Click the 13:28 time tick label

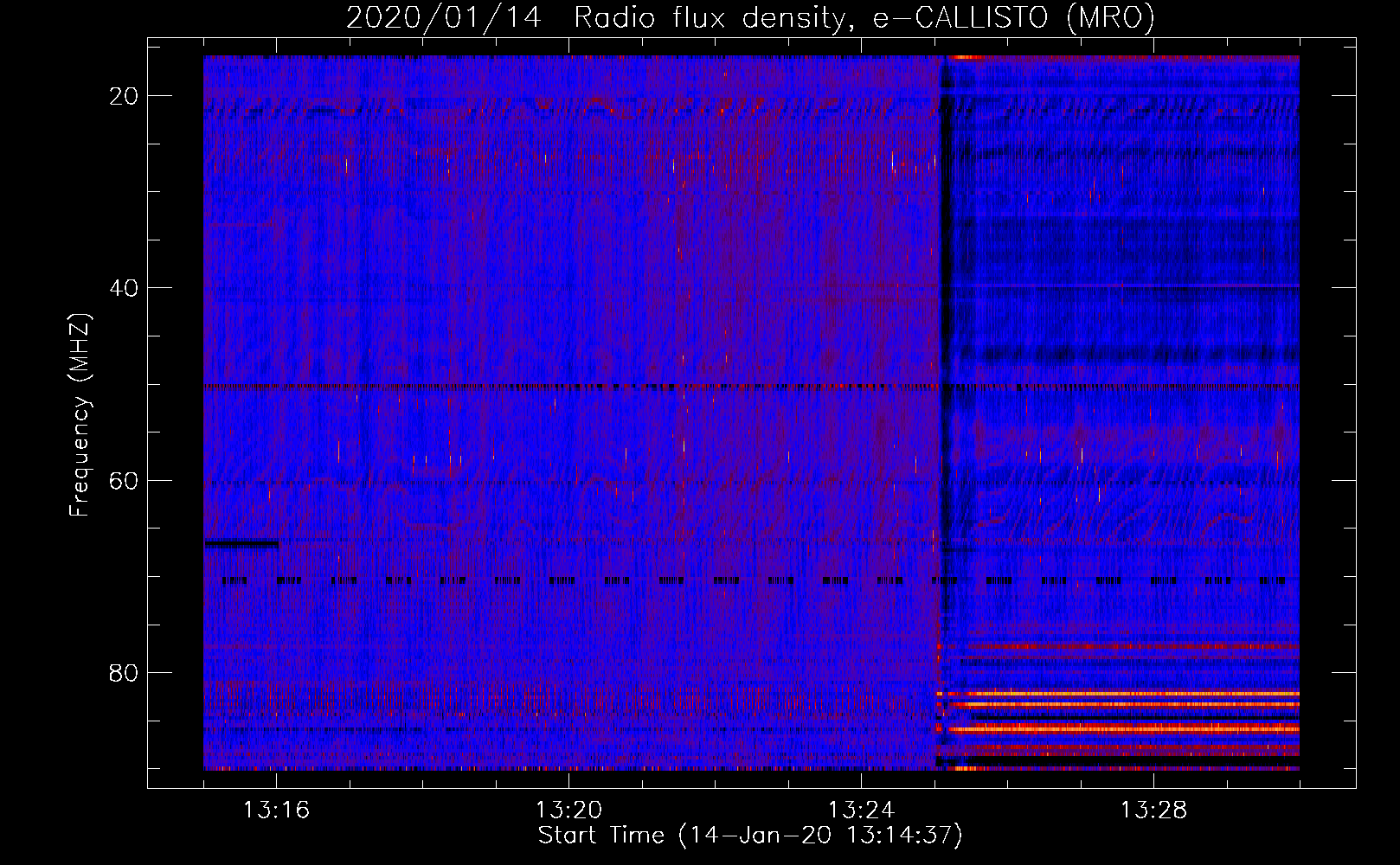tap(1153, 811)
